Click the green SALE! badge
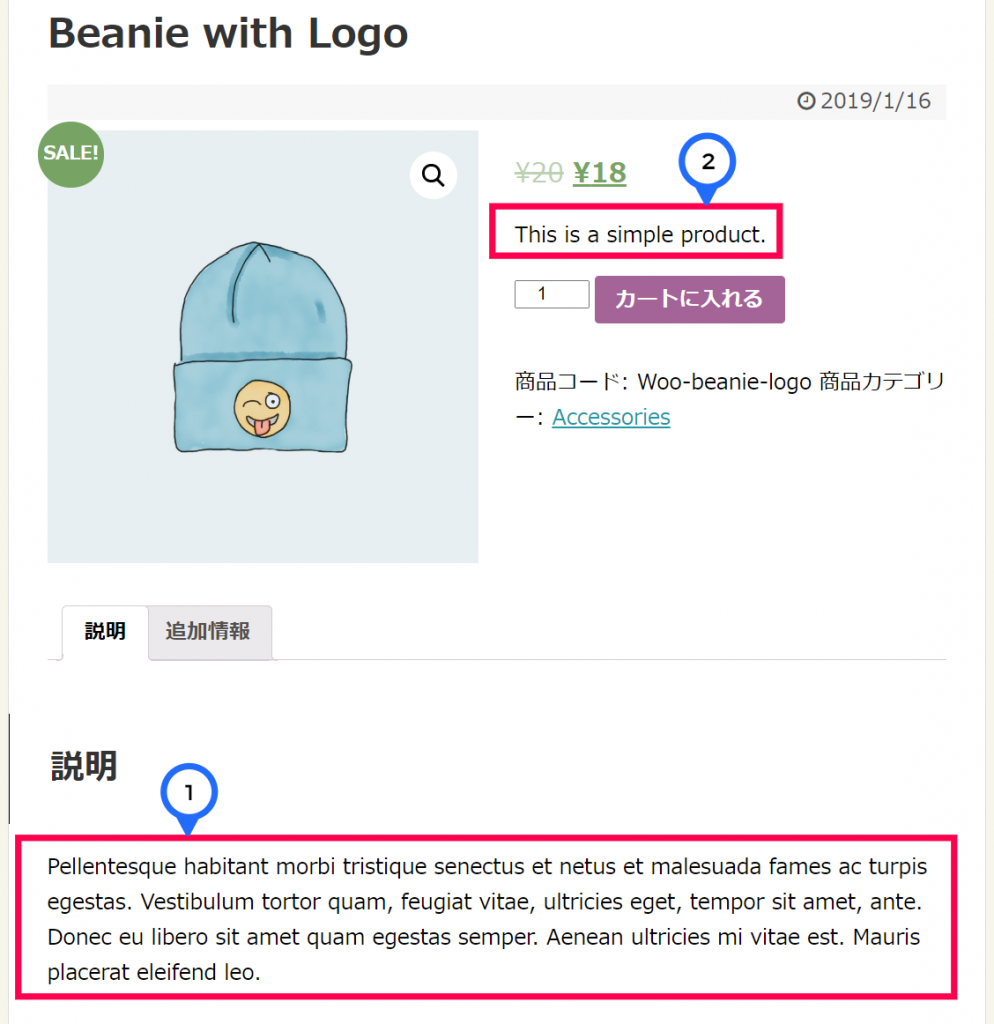The width and height of the screenshot is (994, 1024). (x=71, y=155)
